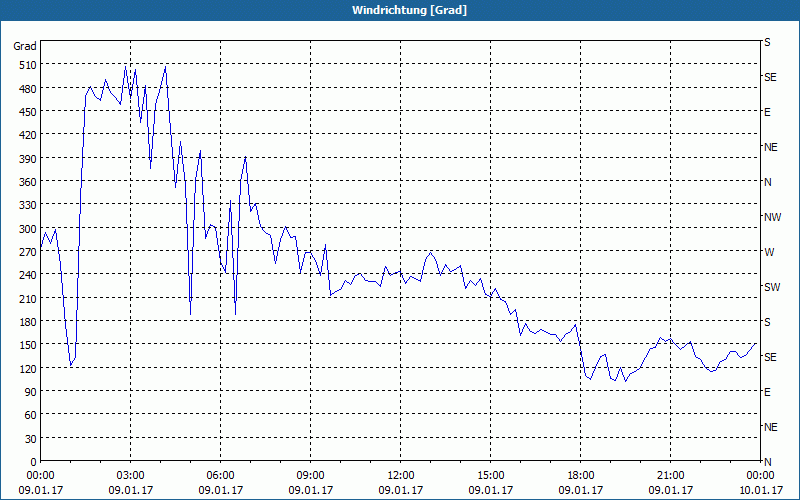The height and width of the screenshot is (500, 800).
Task: Click the S compass label at the 180 gridline
Action: 767,322
